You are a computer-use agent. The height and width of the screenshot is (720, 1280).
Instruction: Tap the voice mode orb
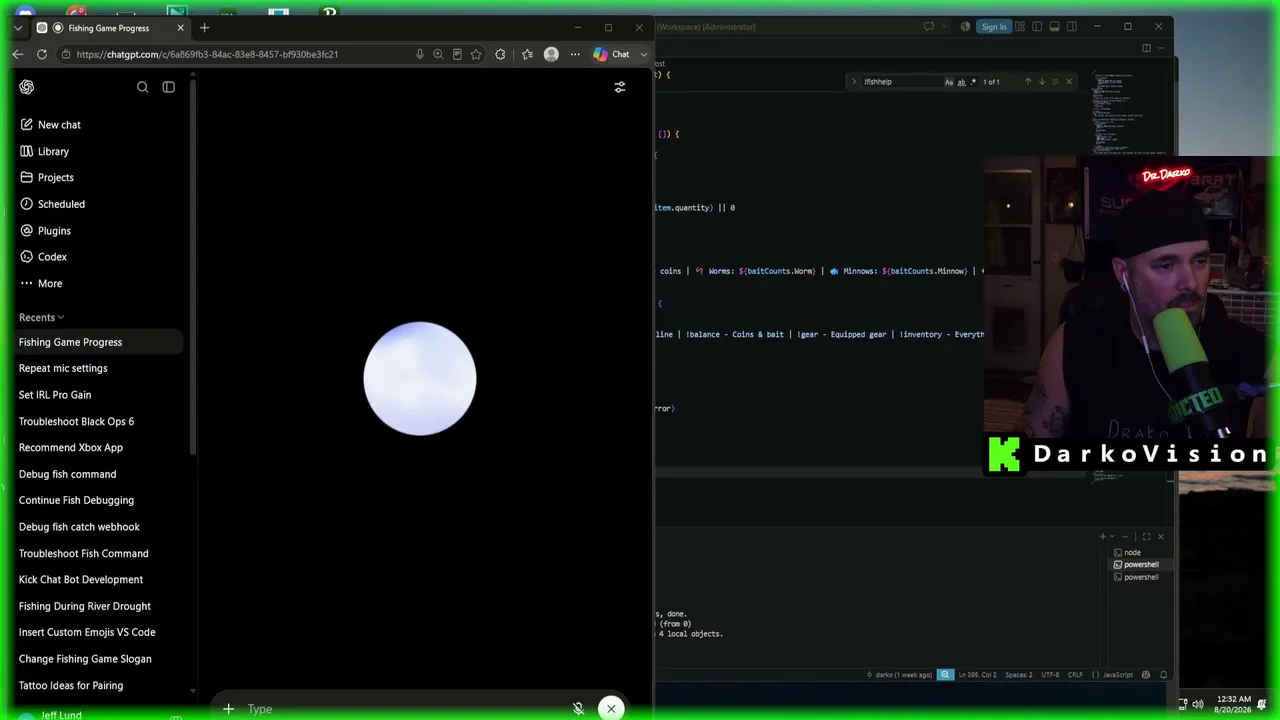click(x=420, y=378)
